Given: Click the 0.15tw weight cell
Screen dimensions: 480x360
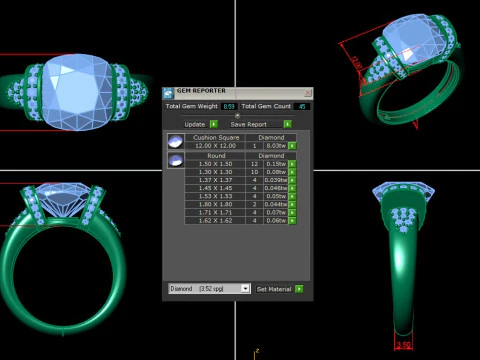Looking at the screenshot, I should (x=276, y=164).
